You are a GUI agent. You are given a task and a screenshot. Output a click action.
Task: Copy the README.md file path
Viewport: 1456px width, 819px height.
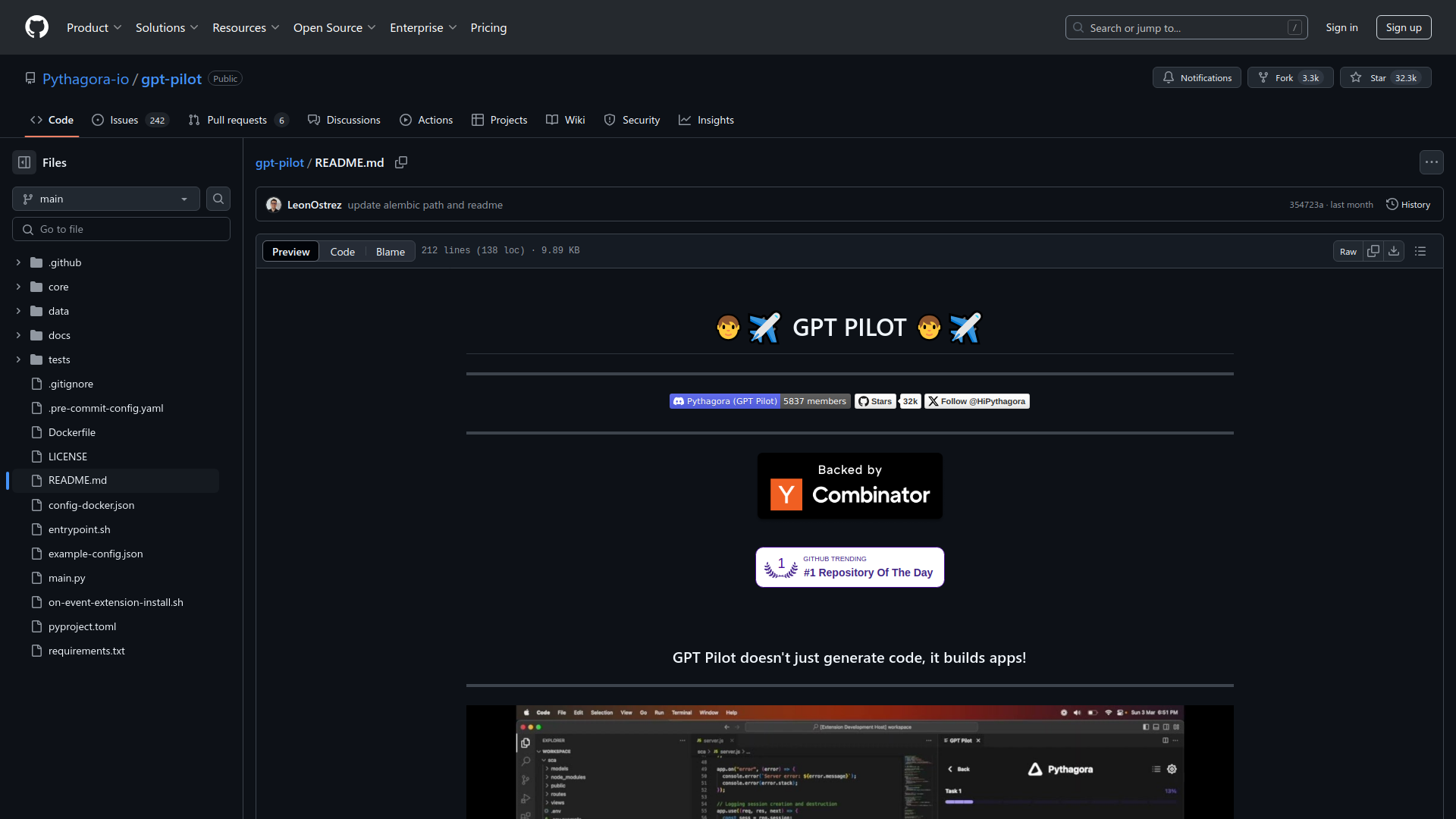point(401,162)
